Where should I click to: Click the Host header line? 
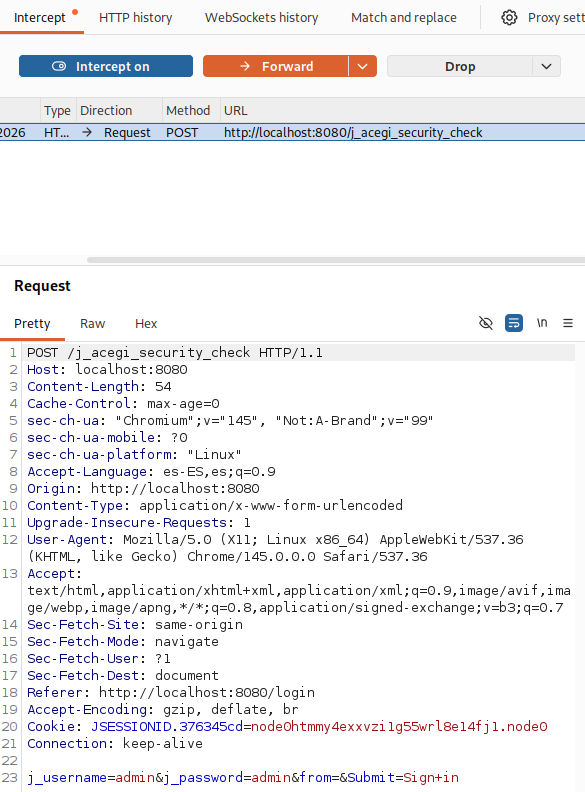[107, 369]
